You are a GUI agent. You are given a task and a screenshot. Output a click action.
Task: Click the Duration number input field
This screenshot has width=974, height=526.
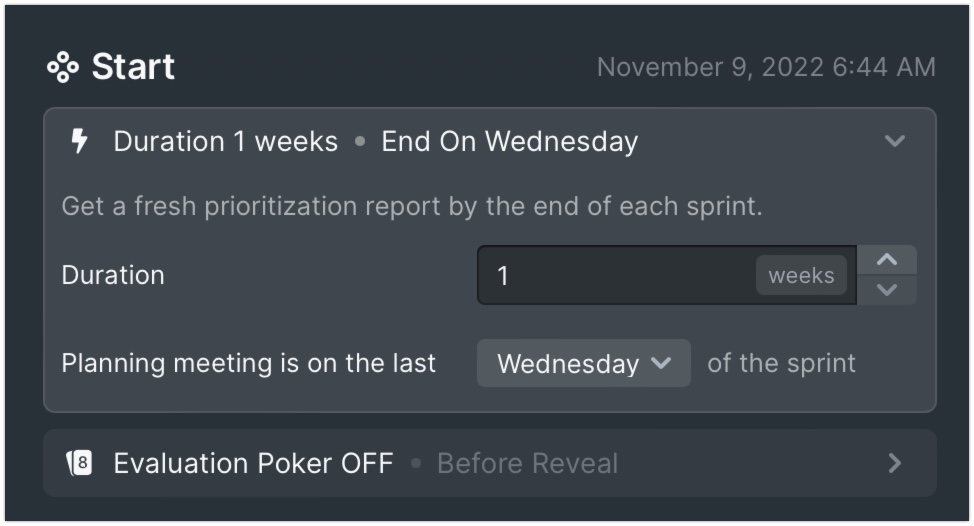667,275
